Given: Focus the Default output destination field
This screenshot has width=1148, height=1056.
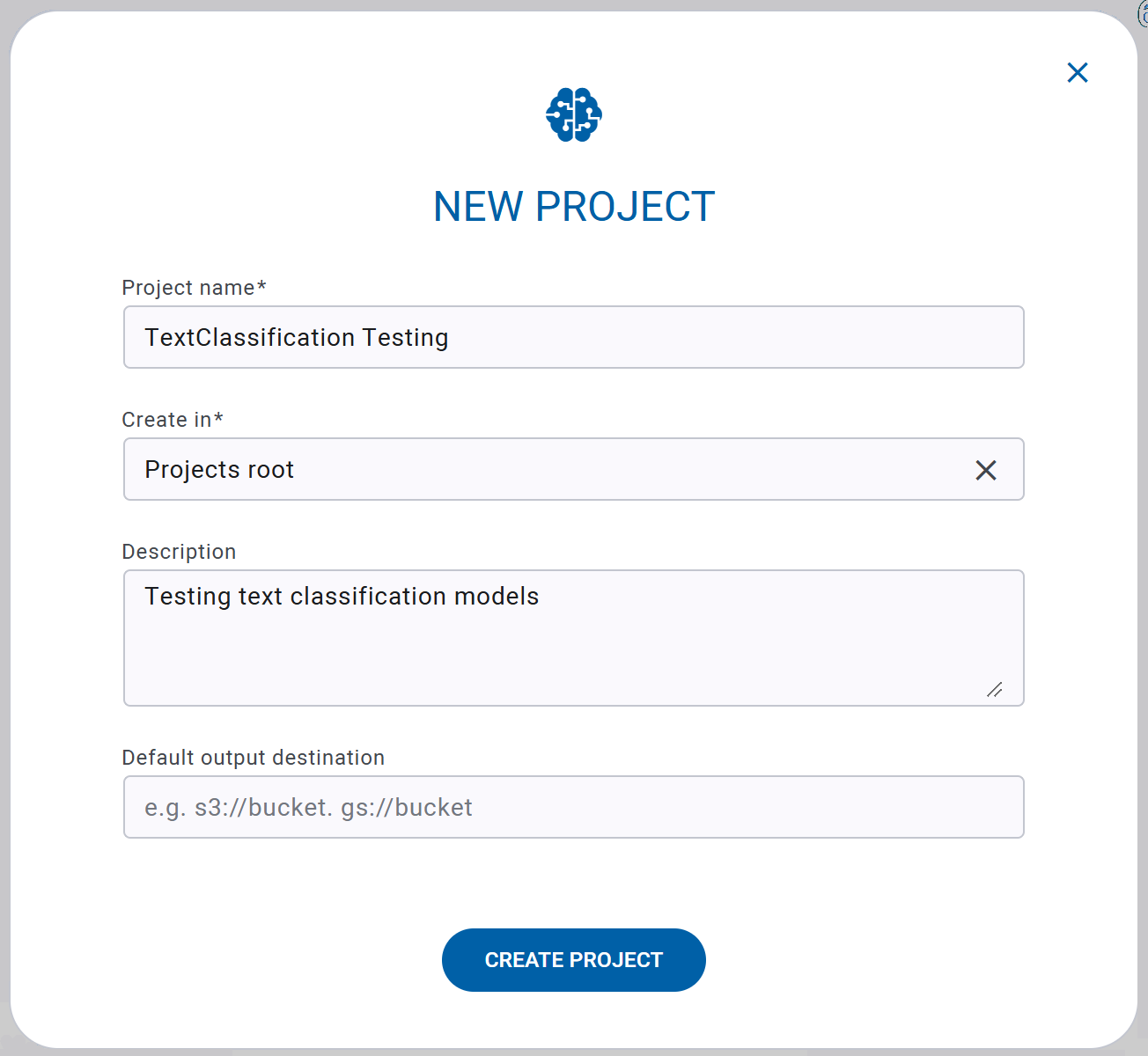Looking at the screenshot, I should [x=573, y=807].
